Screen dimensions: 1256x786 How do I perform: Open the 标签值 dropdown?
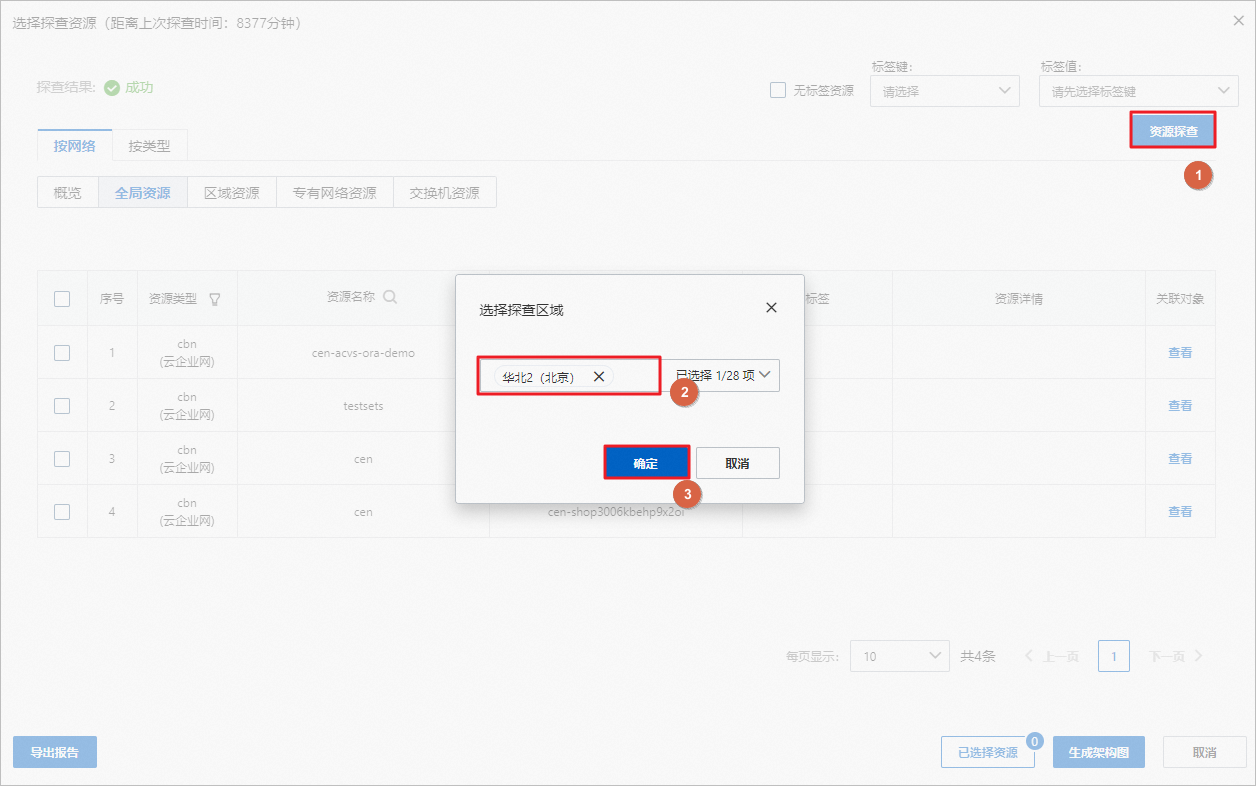click(x=1139, y=91)
